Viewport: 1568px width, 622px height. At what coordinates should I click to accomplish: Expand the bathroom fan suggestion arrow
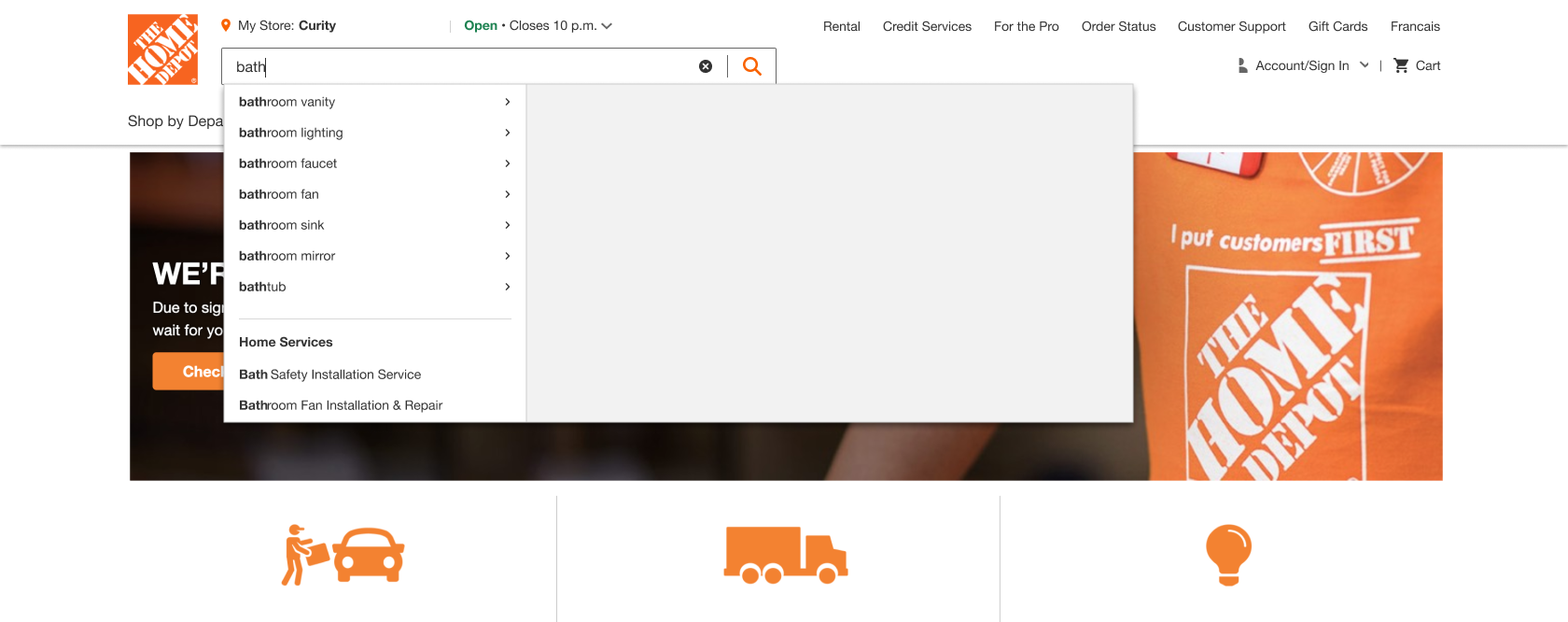[x=507, y=194]
